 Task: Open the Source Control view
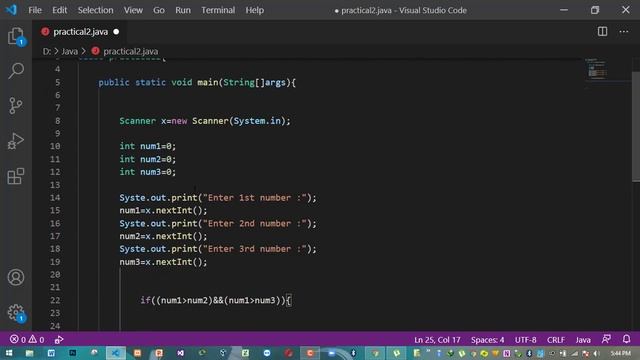tap(16, 106)
